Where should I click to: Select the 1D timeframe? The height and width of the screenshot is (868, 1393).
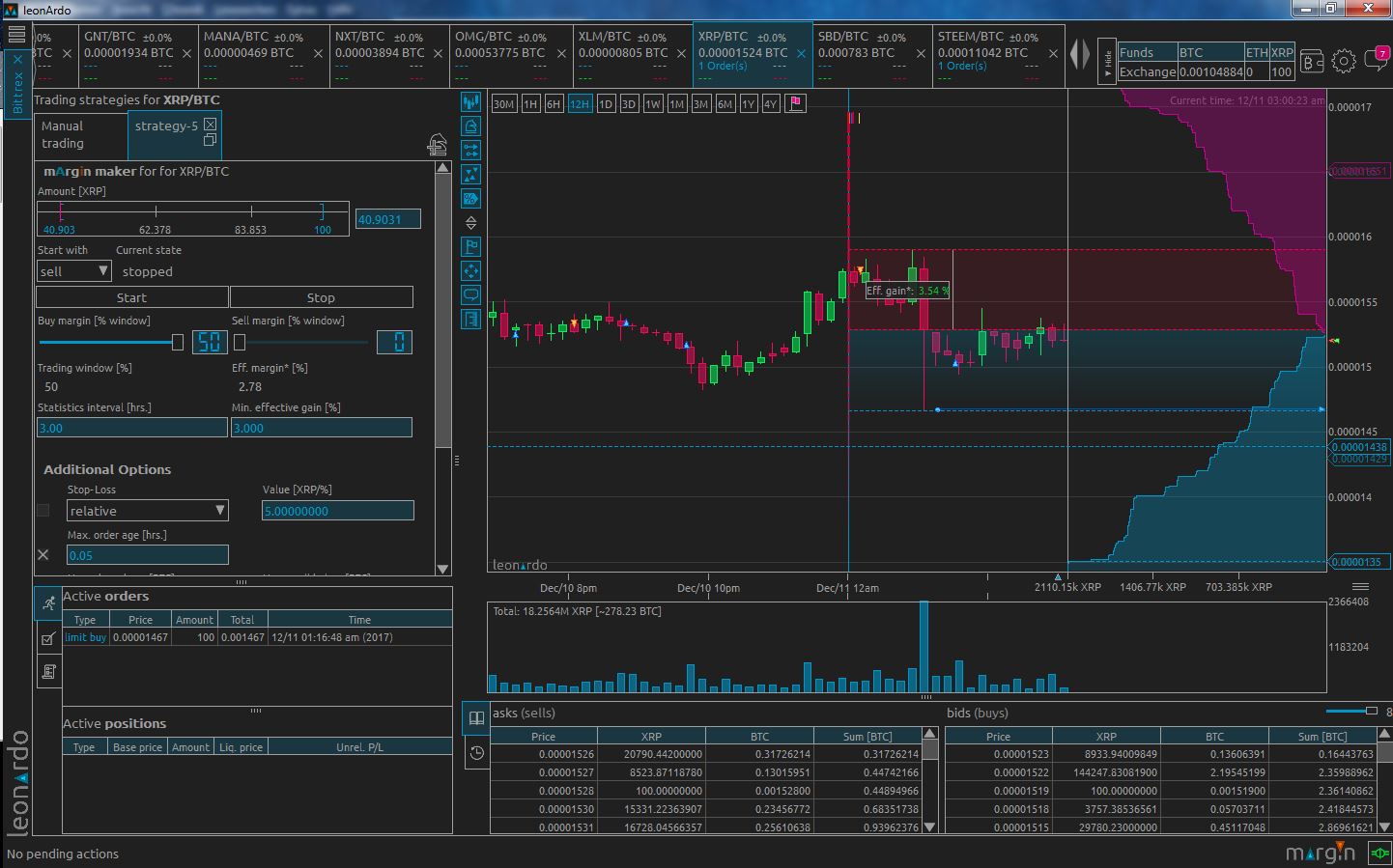tap(606, 104)
